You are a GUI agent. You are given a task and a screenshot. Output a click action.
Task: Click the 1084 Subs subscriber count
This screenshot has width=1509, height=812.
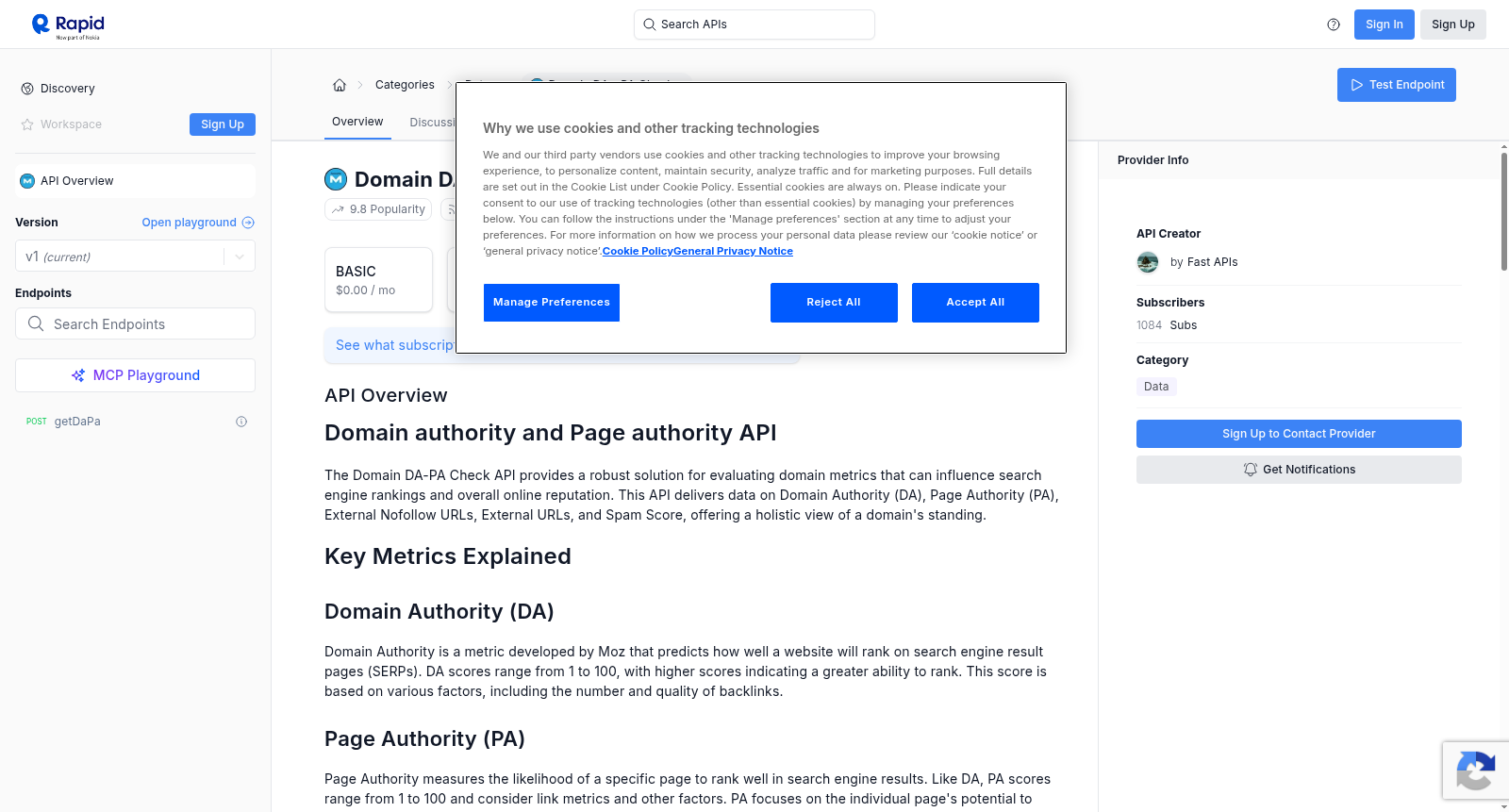1167,325
